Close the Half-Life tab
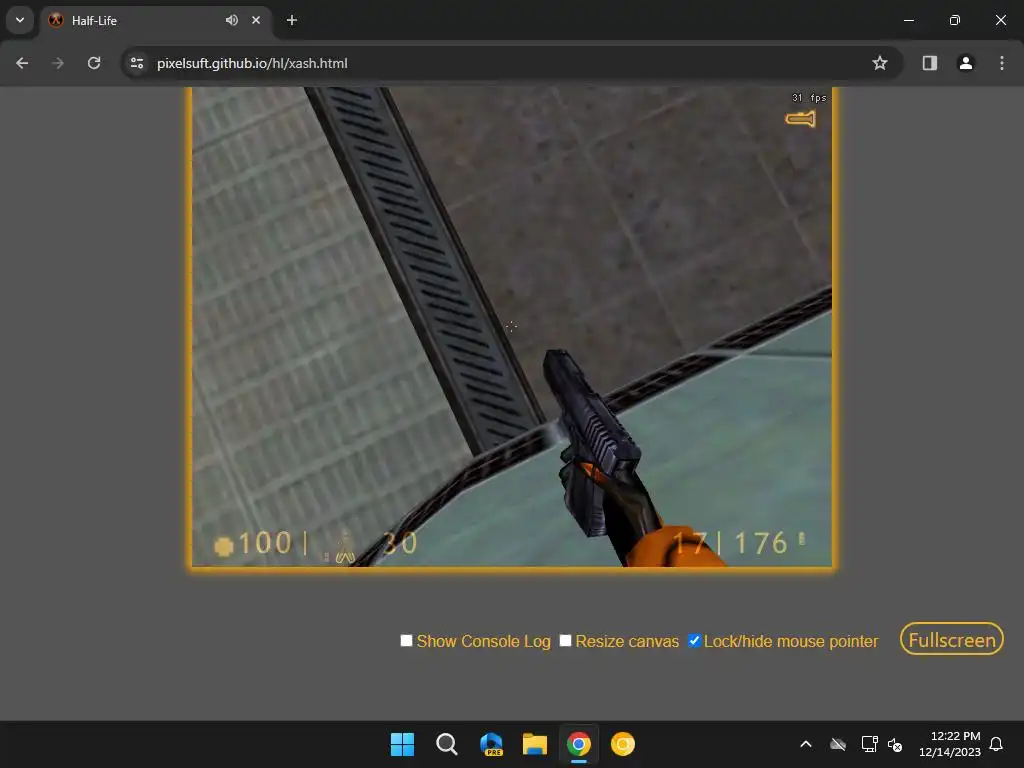 pos(256,20)
